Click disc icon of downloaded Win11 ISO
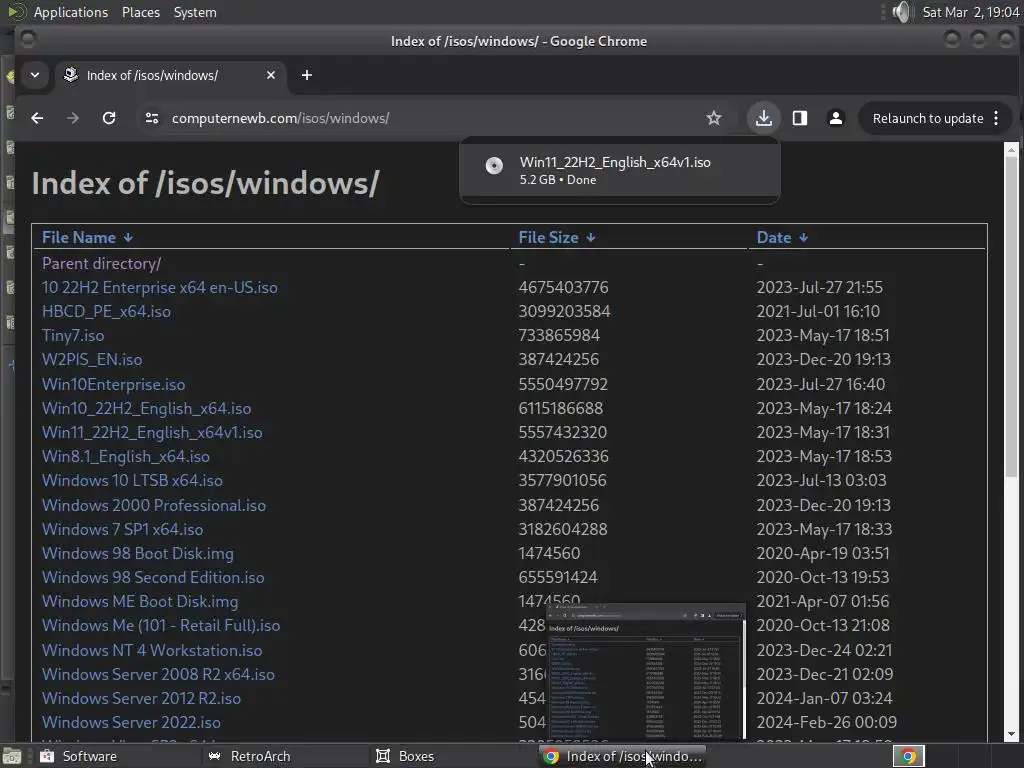Image resolution: width=1024 pixels, height=768 pixels. tap(494, 165)
